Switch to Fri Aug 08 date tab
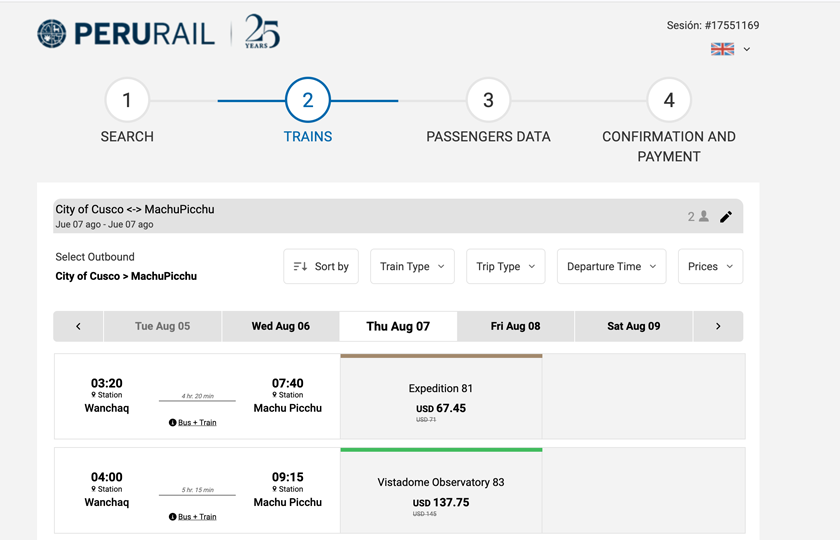The width and height of the screenshot is (840, 540). [515, 326]
